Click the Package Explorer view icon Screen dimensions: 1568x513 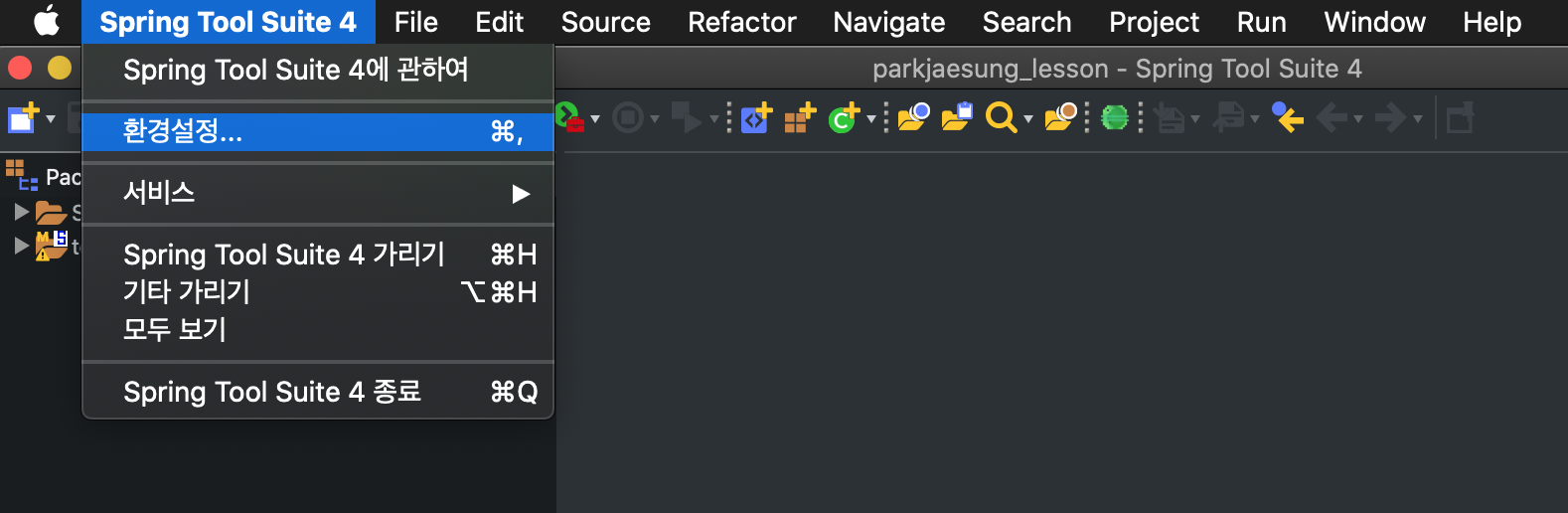tap(21, 175)
